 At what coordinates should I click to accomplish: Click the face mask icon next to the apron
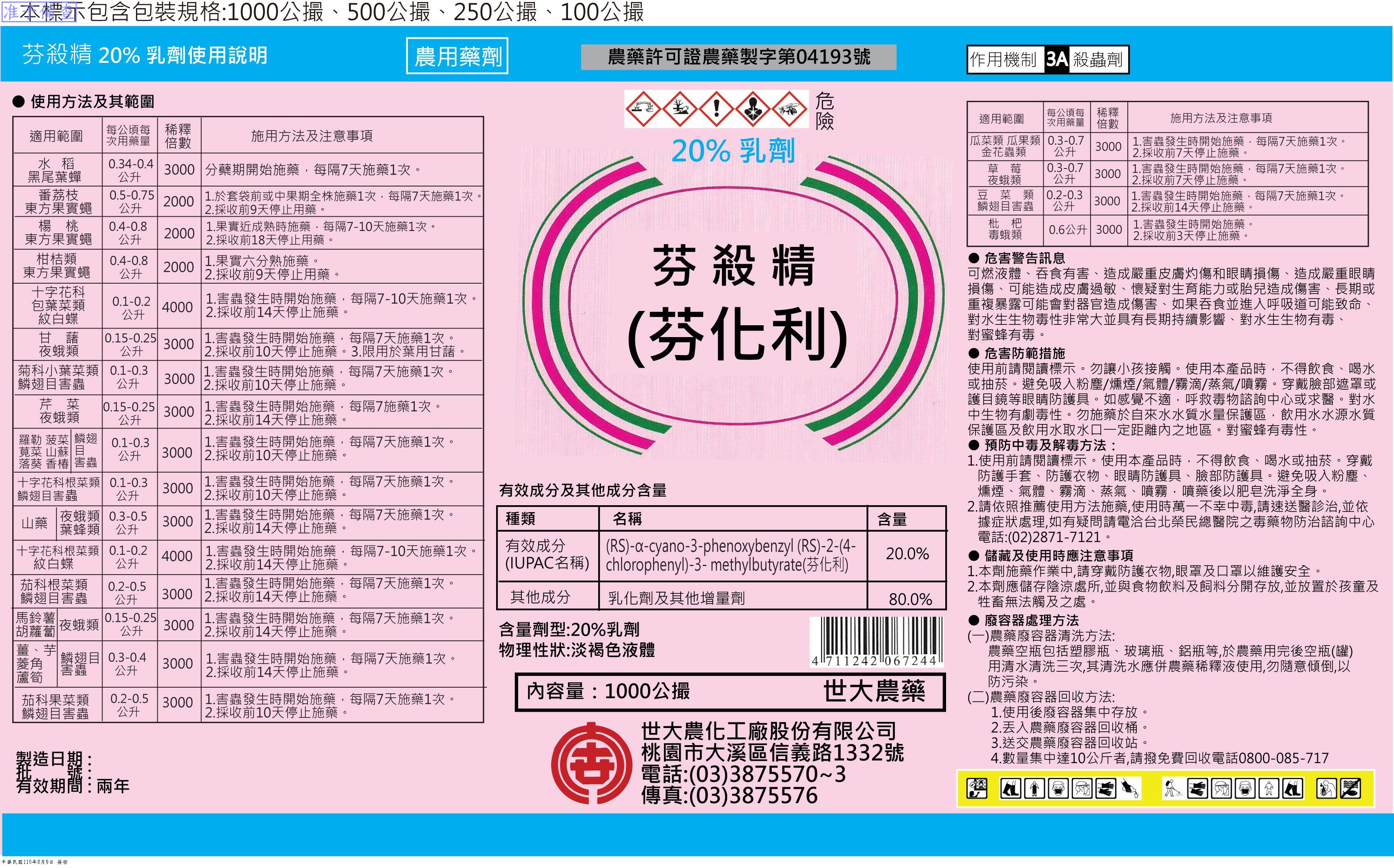click(1059, 788)
